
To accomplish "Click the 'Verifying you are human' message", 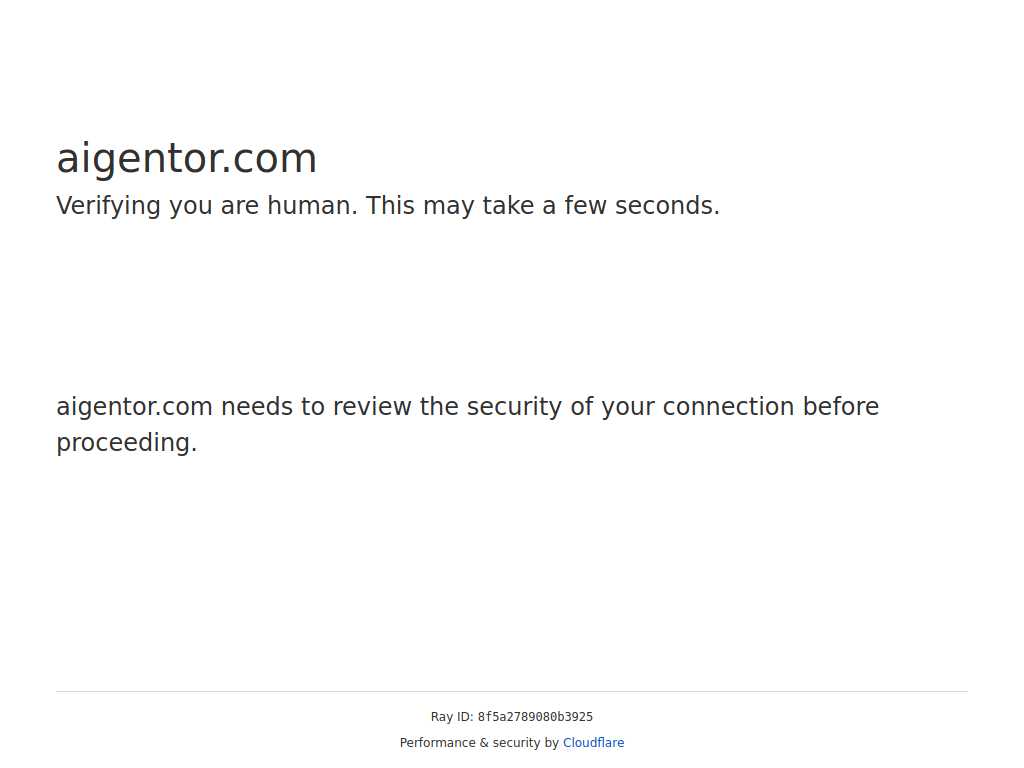I will click(x=388, y=206).
